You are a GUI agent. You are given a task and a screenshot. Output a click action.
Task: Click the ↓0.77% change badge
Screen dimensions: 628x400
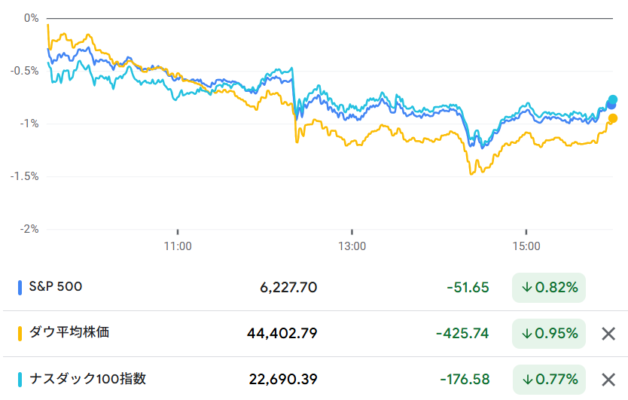coord(549,380)
